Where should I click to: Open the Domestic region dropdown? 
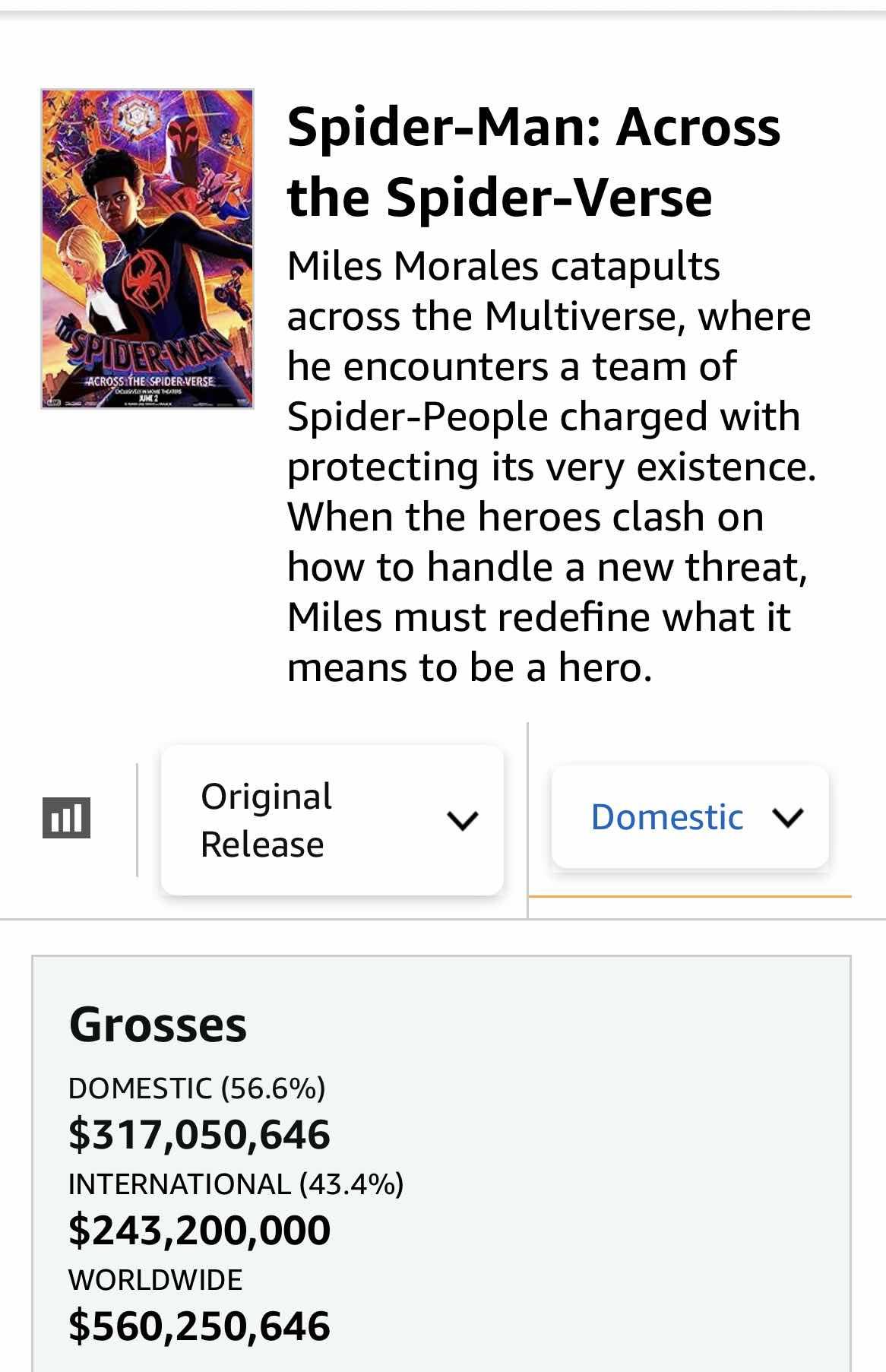tap(688, 817)
